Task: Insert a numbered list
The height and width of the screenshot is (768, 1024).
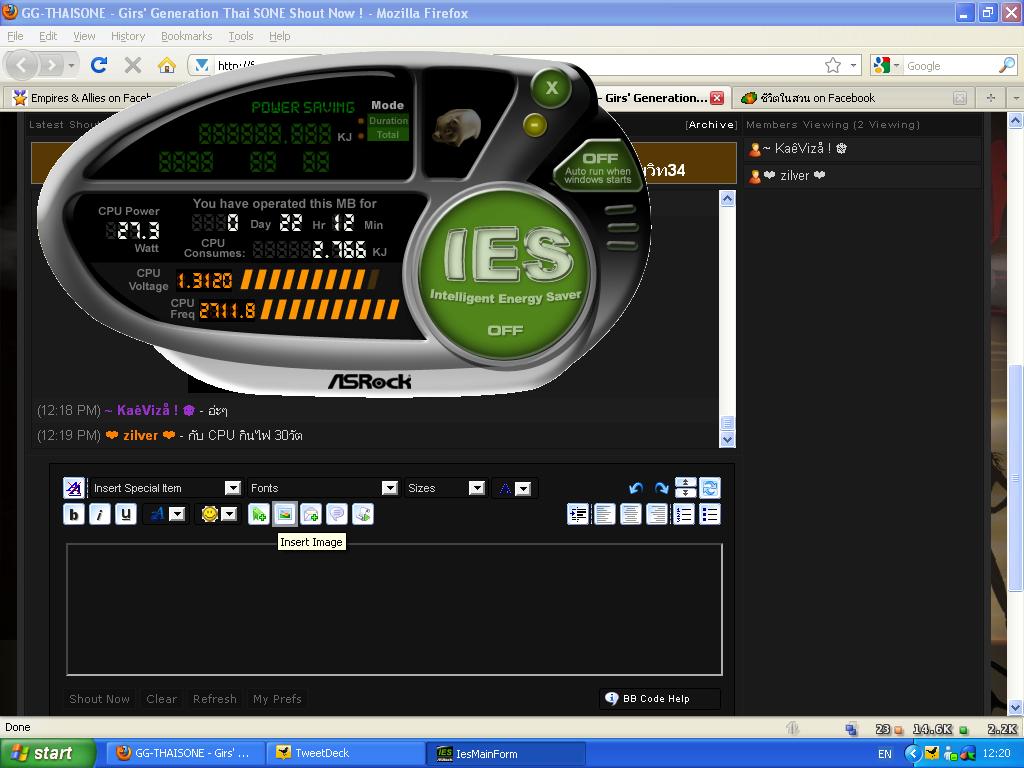Action: point(683,515)
